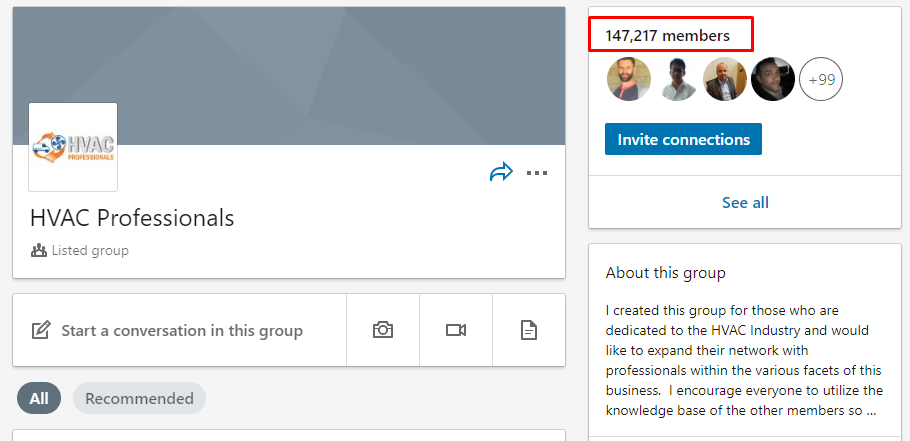This screenshot has height=441, width=910.
Task: Click the About this group heading
Action: click(x=665, y=273)
